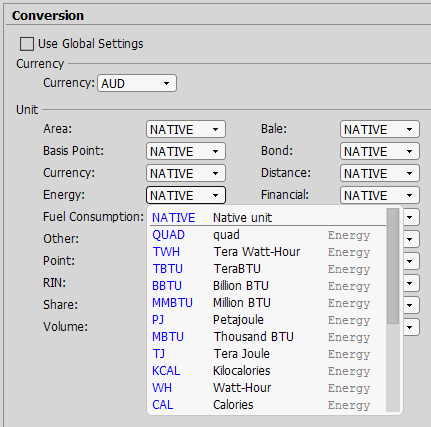Click the Point label
The image size is (431, 427).
[59, 261]
